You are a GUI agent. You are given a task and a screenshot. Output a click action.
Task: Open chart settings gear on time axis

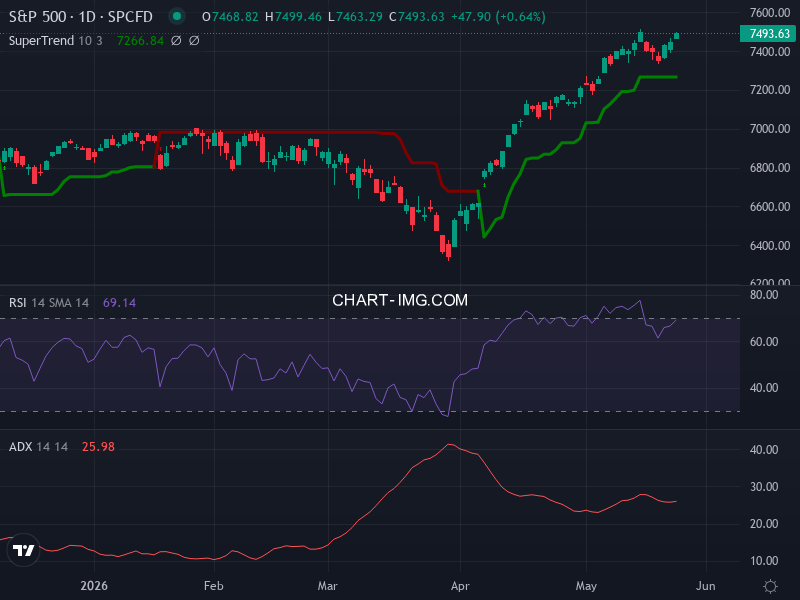[770, 586]
